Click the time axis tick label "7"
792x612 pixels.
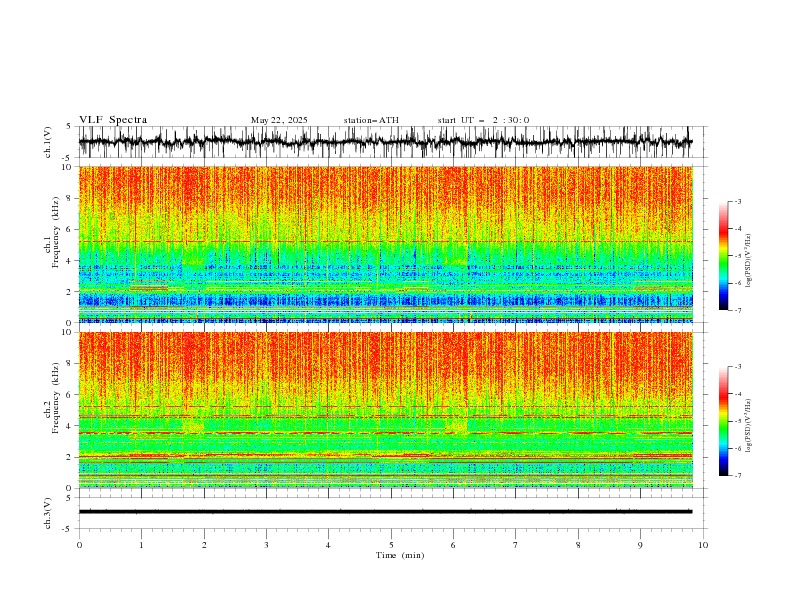pyautogui.click(x=516, y=545)
